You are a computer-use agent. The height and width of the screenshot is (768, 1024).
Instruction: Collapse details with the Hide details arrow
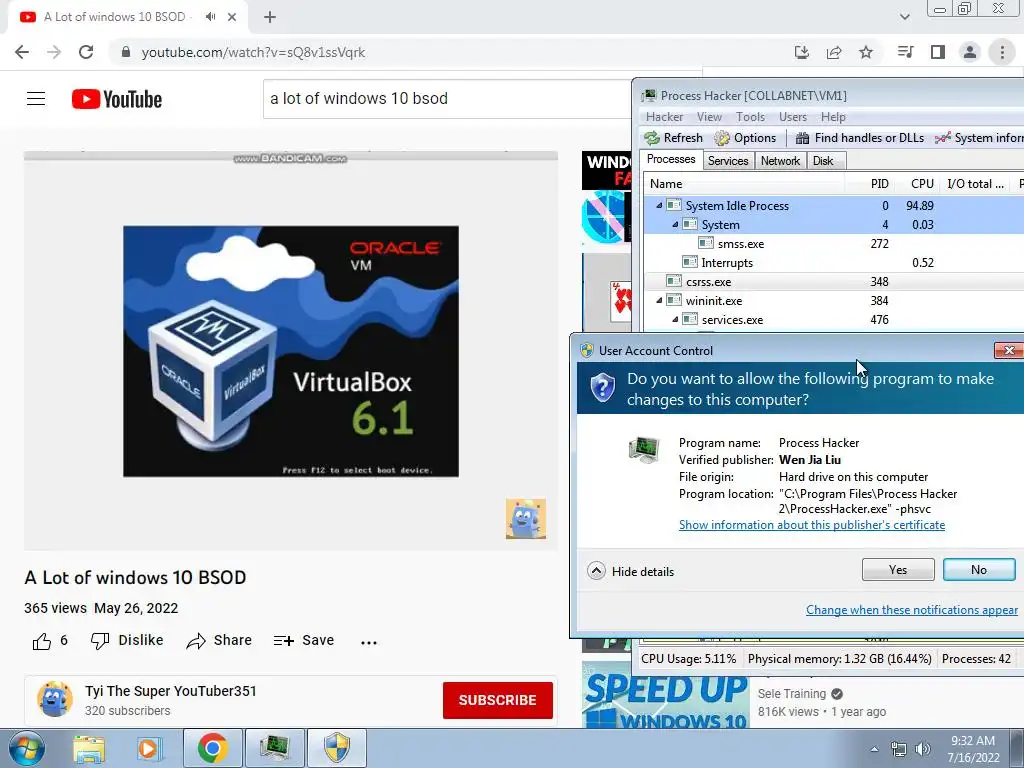pyautogui.click(x=596, y=571)
